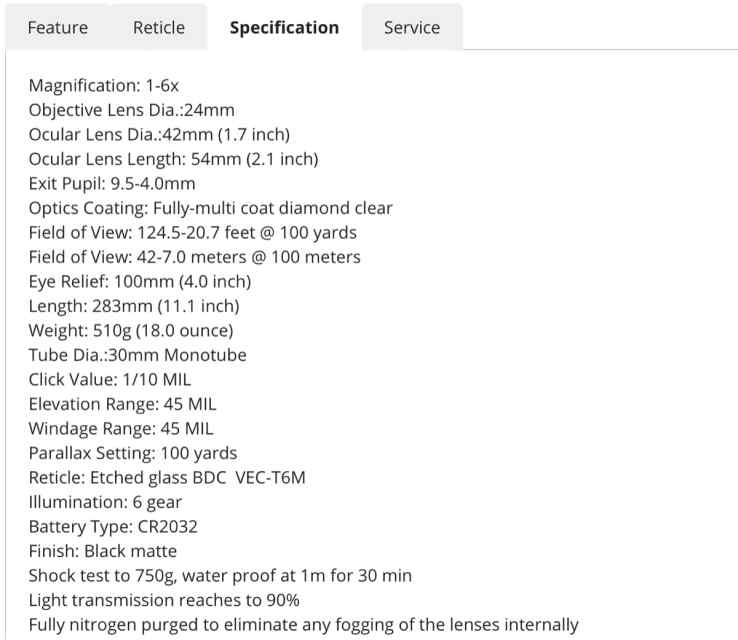Click the Elevation Range: 45 MIL text
This screenshot has width=738, height=640.
[122, 404]
